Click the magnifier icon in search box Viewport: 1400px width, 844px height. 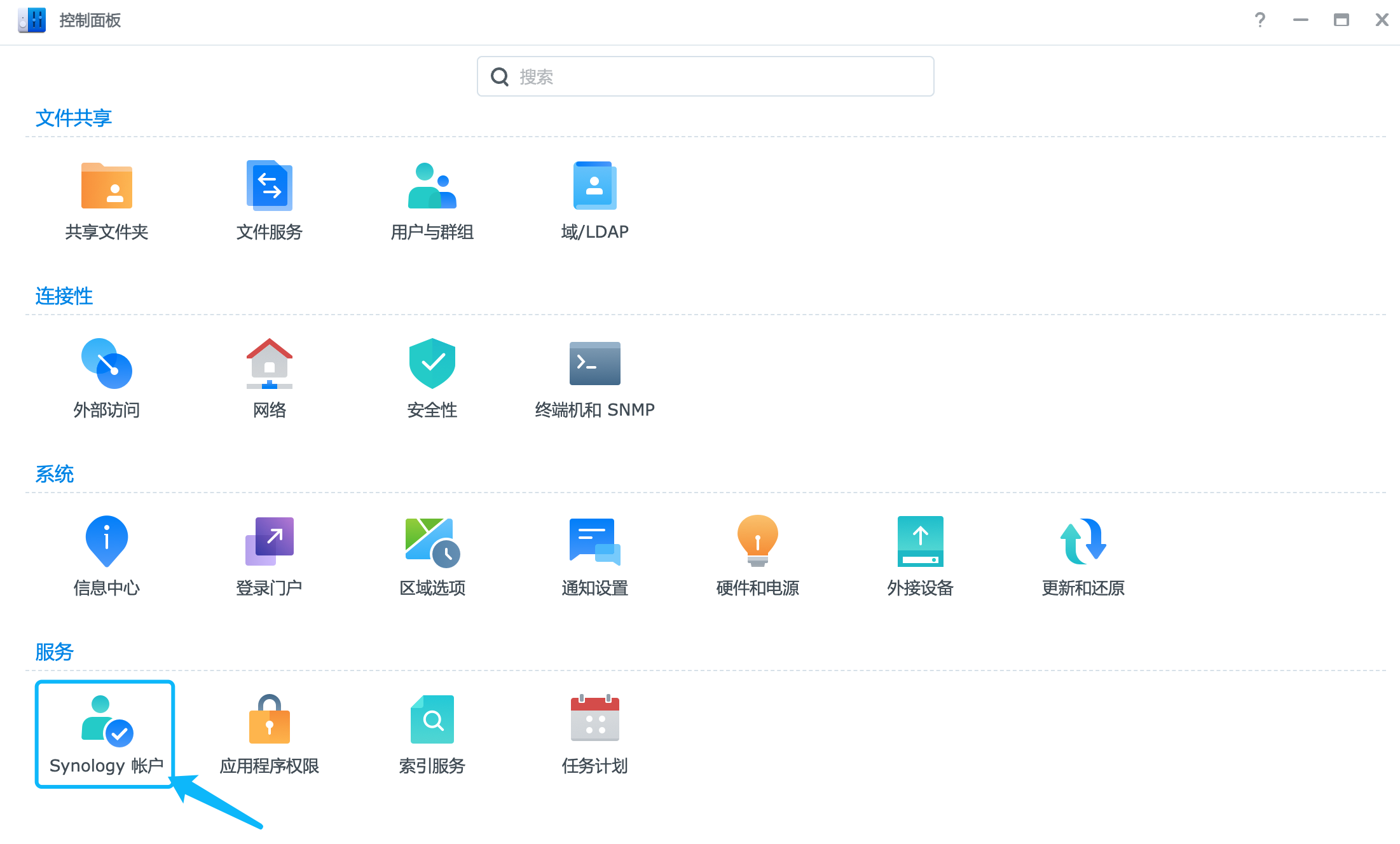(x=500, y=77)
